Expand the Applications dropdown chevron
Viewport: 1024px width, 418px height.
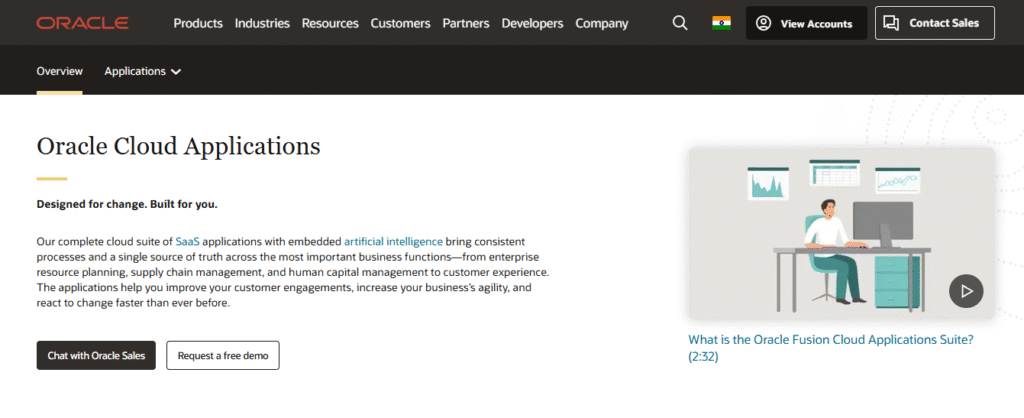[176, 72]
